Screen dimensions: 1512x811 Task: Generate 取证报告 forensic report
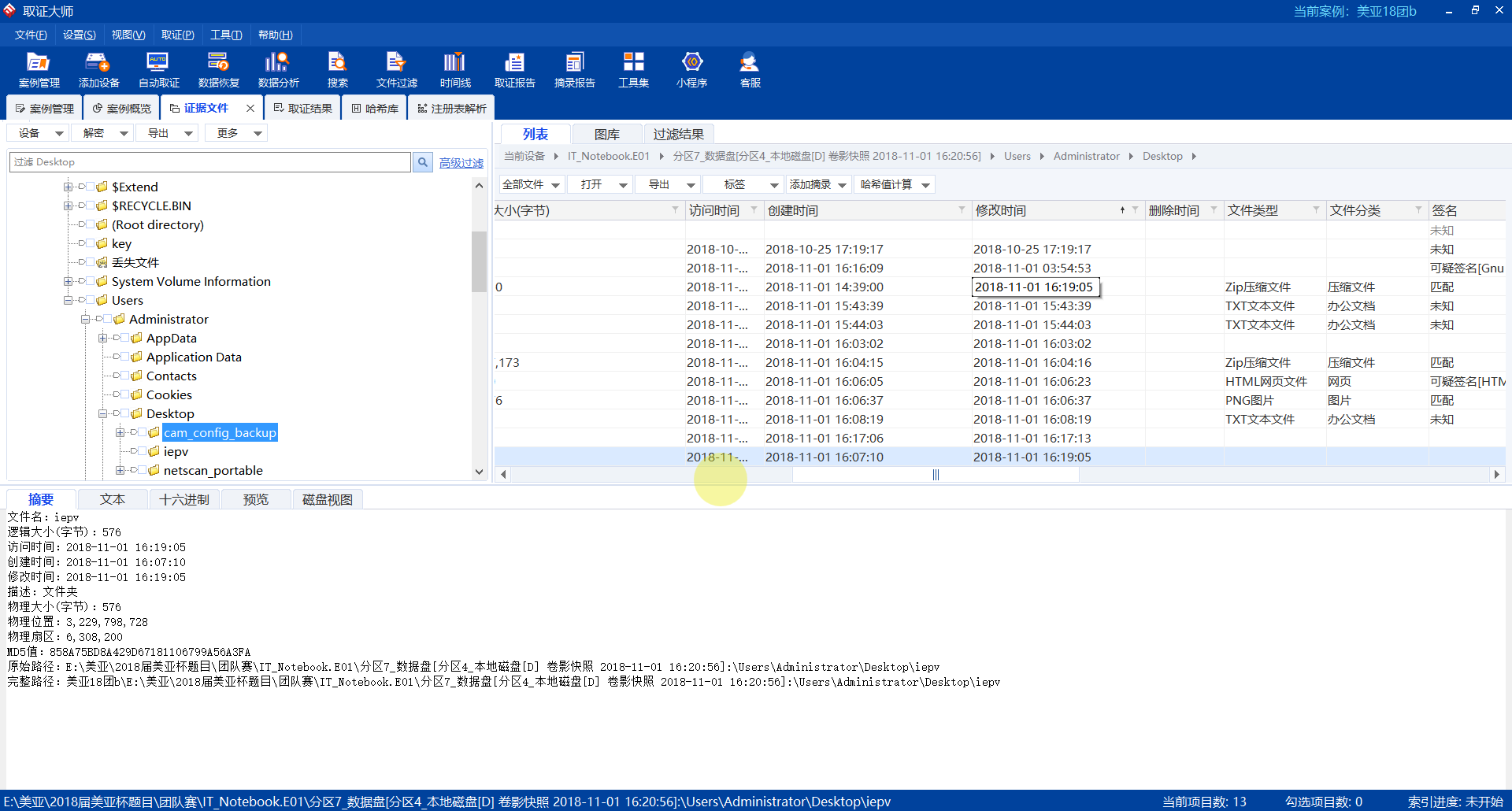(514, 70)
